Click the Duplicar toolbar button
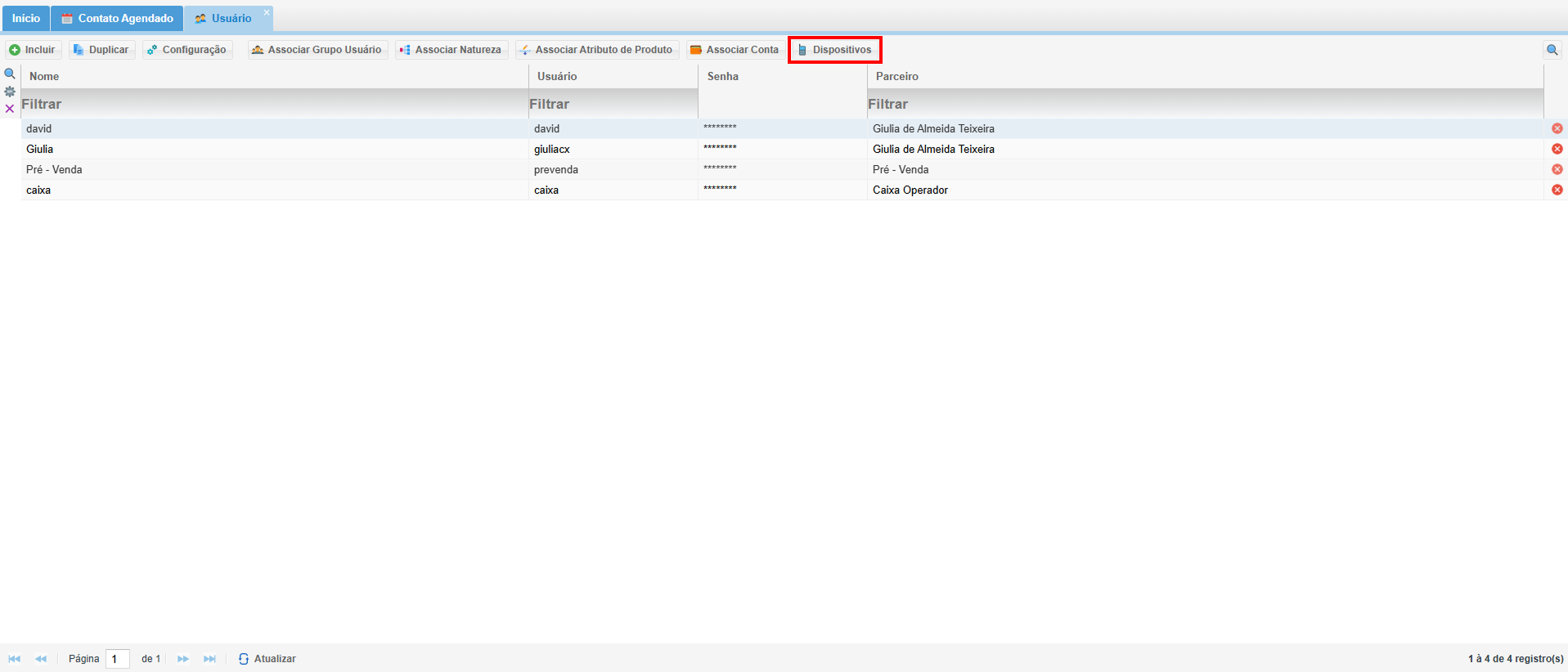 pos(101,50)
